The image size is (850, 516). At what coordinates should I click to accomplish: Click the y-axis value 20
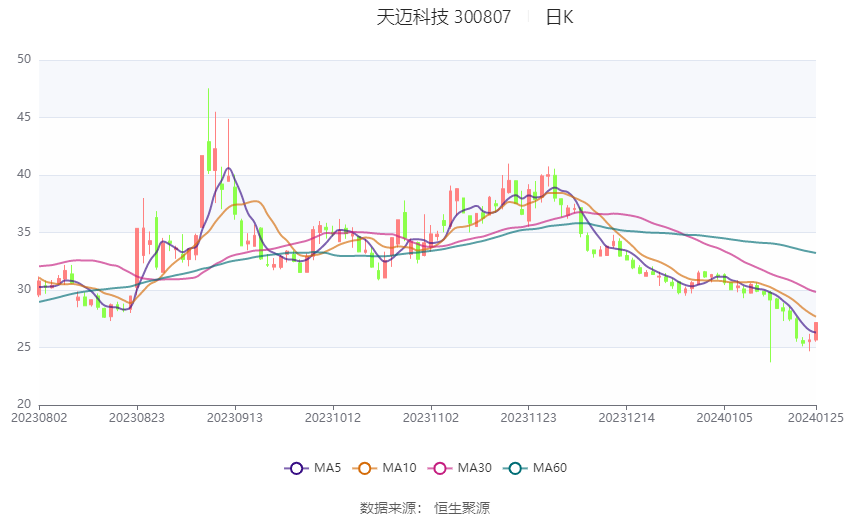click(x=24, y=404)
